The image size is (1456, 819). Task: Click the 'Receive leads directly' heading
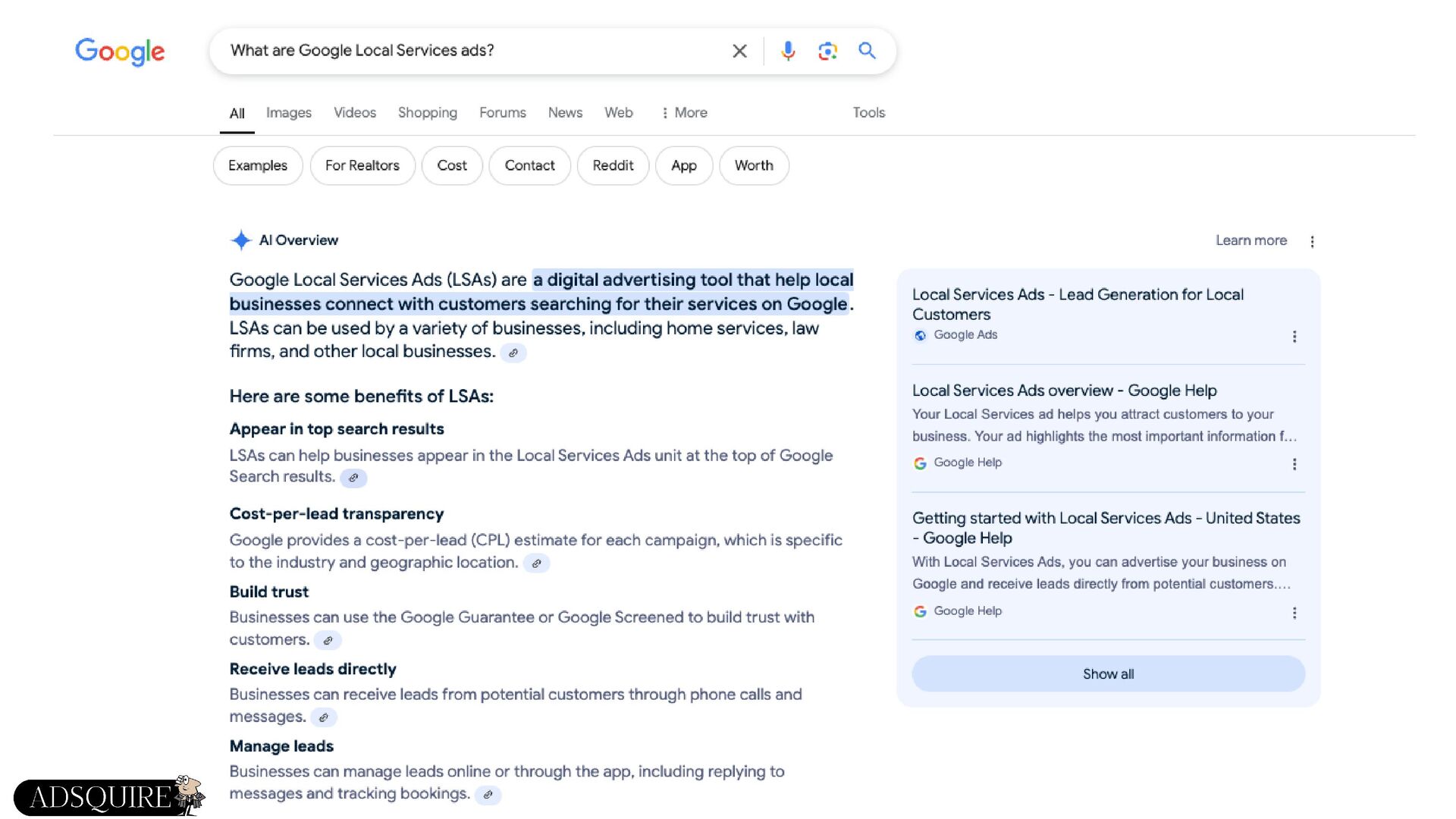(x=313, y=669)
